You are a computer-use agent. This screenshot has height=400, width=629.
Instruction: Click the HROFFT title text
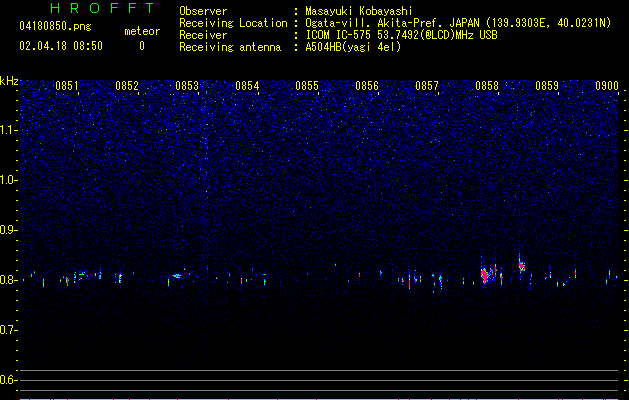(x=103, y=8)
